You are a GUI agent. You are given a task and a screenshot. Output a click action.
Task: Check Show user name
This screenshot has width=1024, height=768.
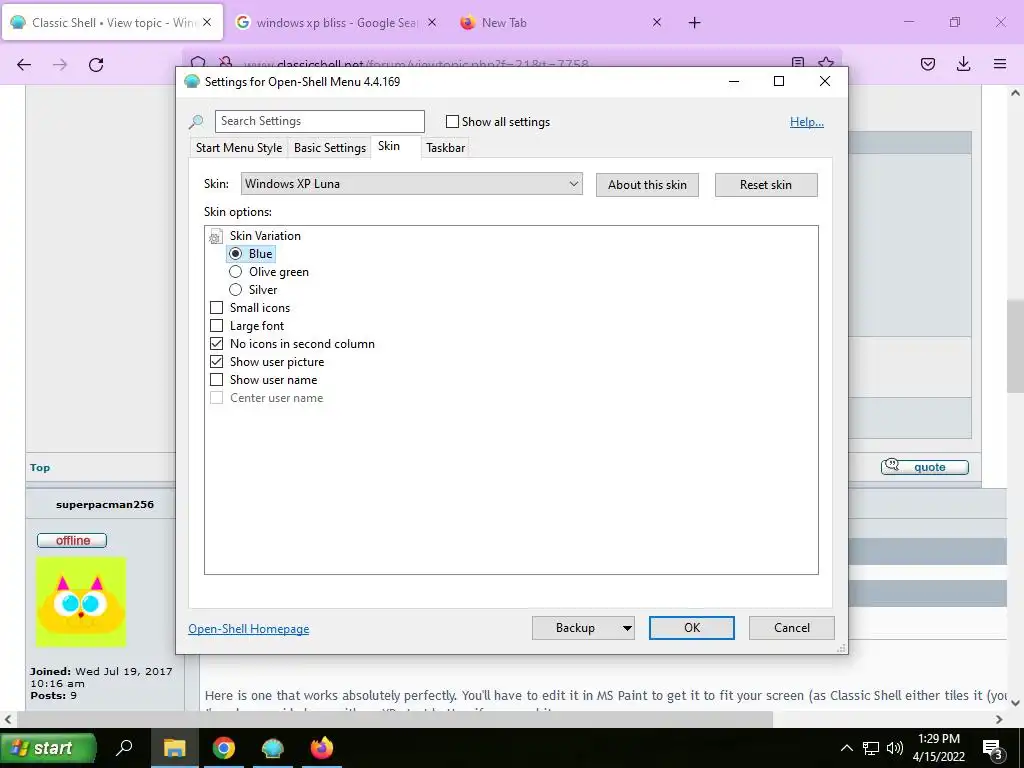click(x=217, y=379)
